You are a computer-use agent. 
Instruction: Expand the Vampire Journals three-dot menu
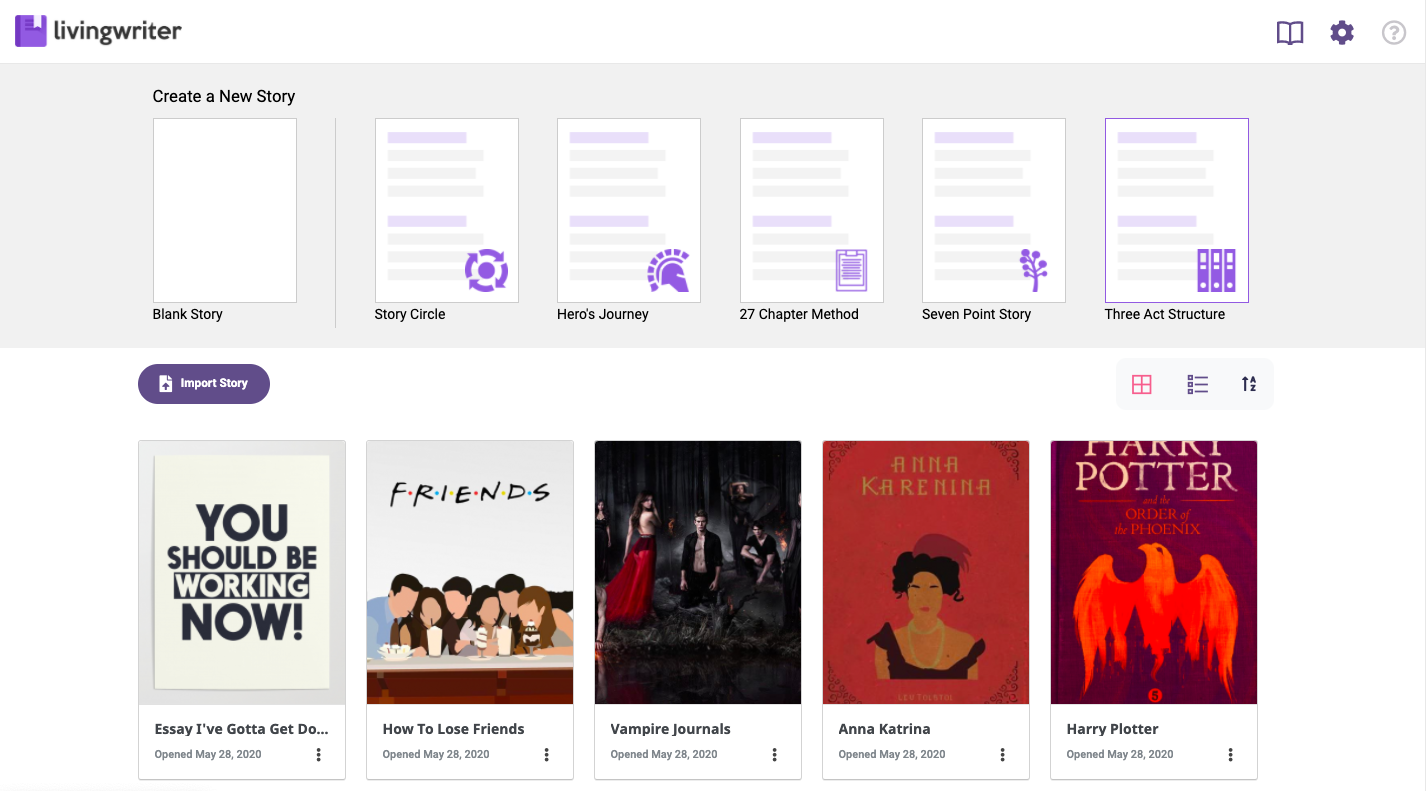[x=775, y=755]
